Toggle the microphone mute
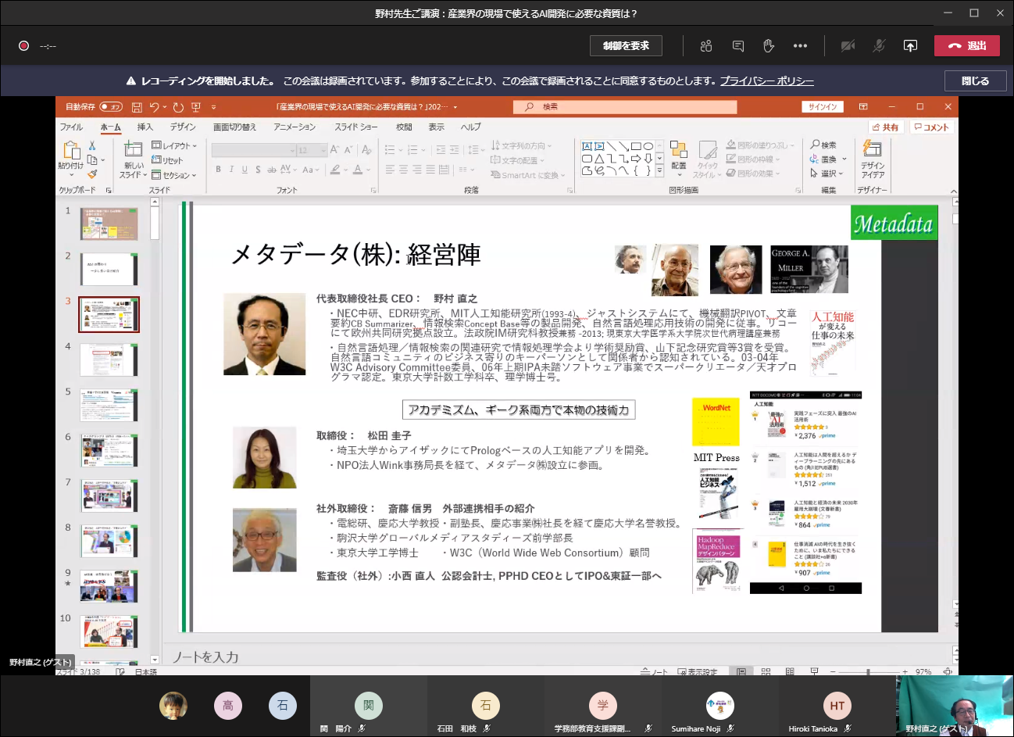The height and width of the screenshot is (737, 1014). pyautogui.click(x=879, y=46)
